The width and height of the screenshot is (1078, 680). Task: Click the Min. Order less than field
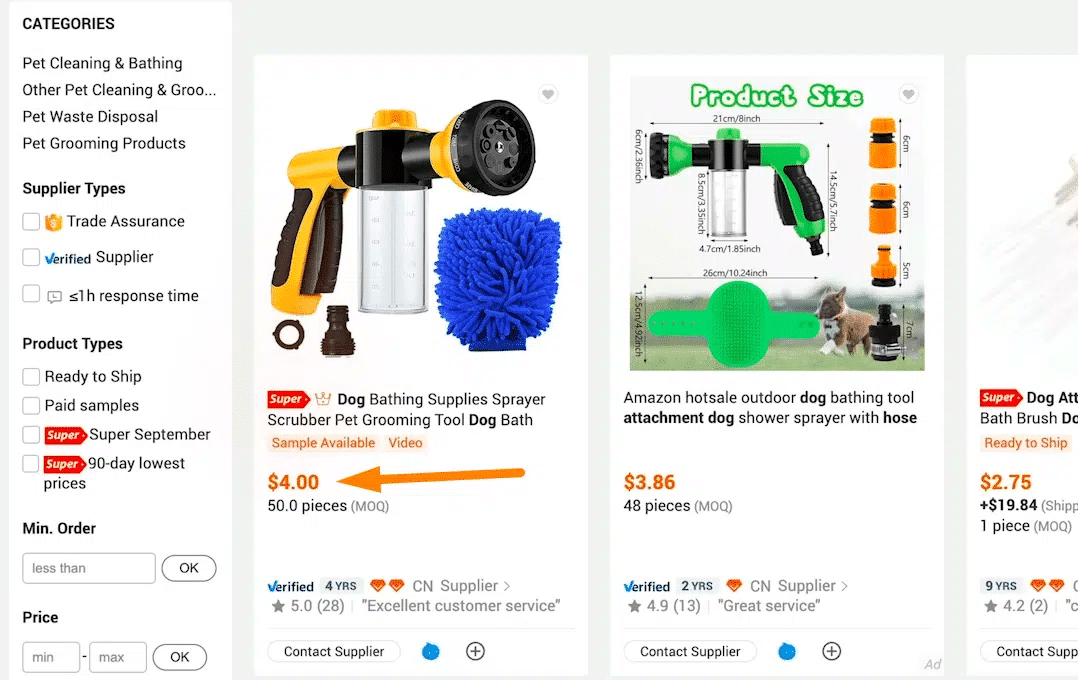(89, 569)
